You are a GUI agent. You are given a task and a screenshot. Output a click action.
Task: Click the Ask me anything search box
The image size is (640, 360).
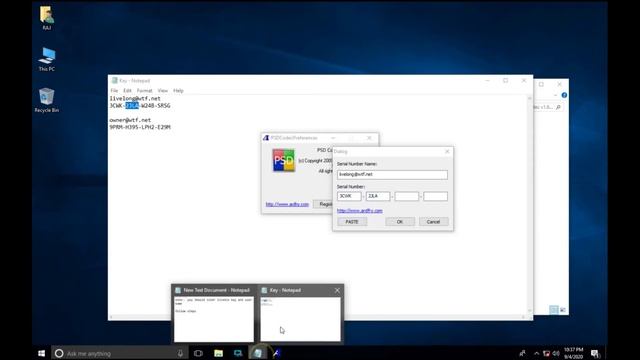click(119, 353)
